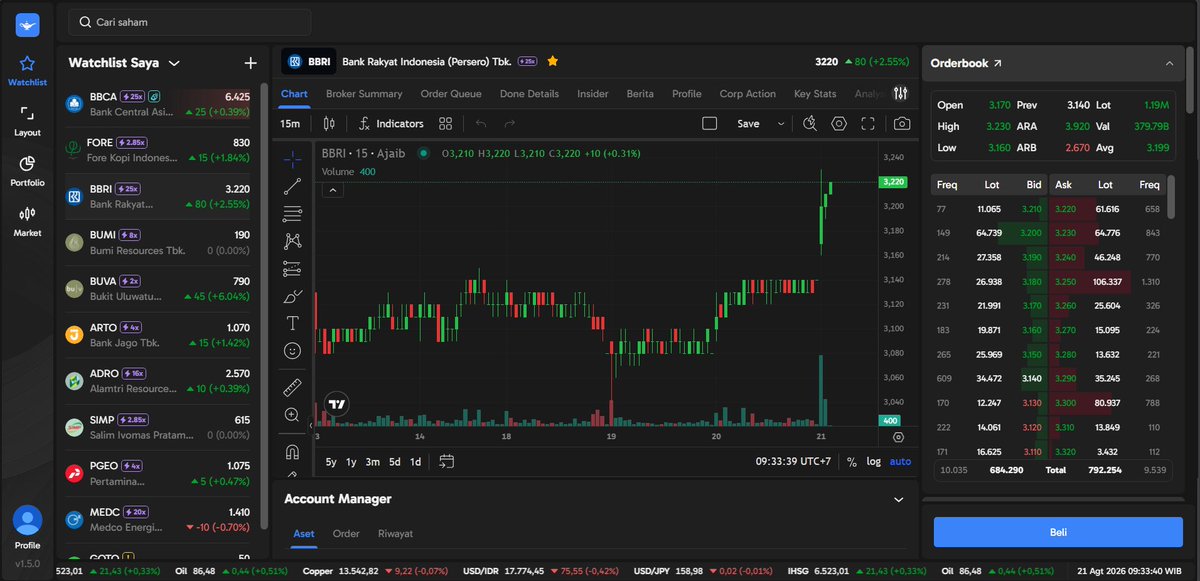Open the Layout sidebar icon
The width and height of the screenshot is (1200, 581).
click(x=27, y=120)
